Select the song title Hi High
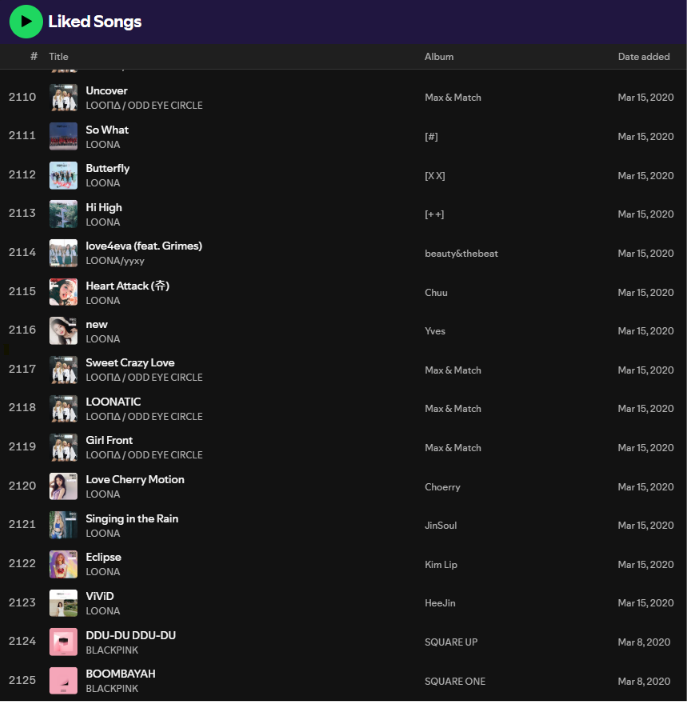 click(104, 208)
